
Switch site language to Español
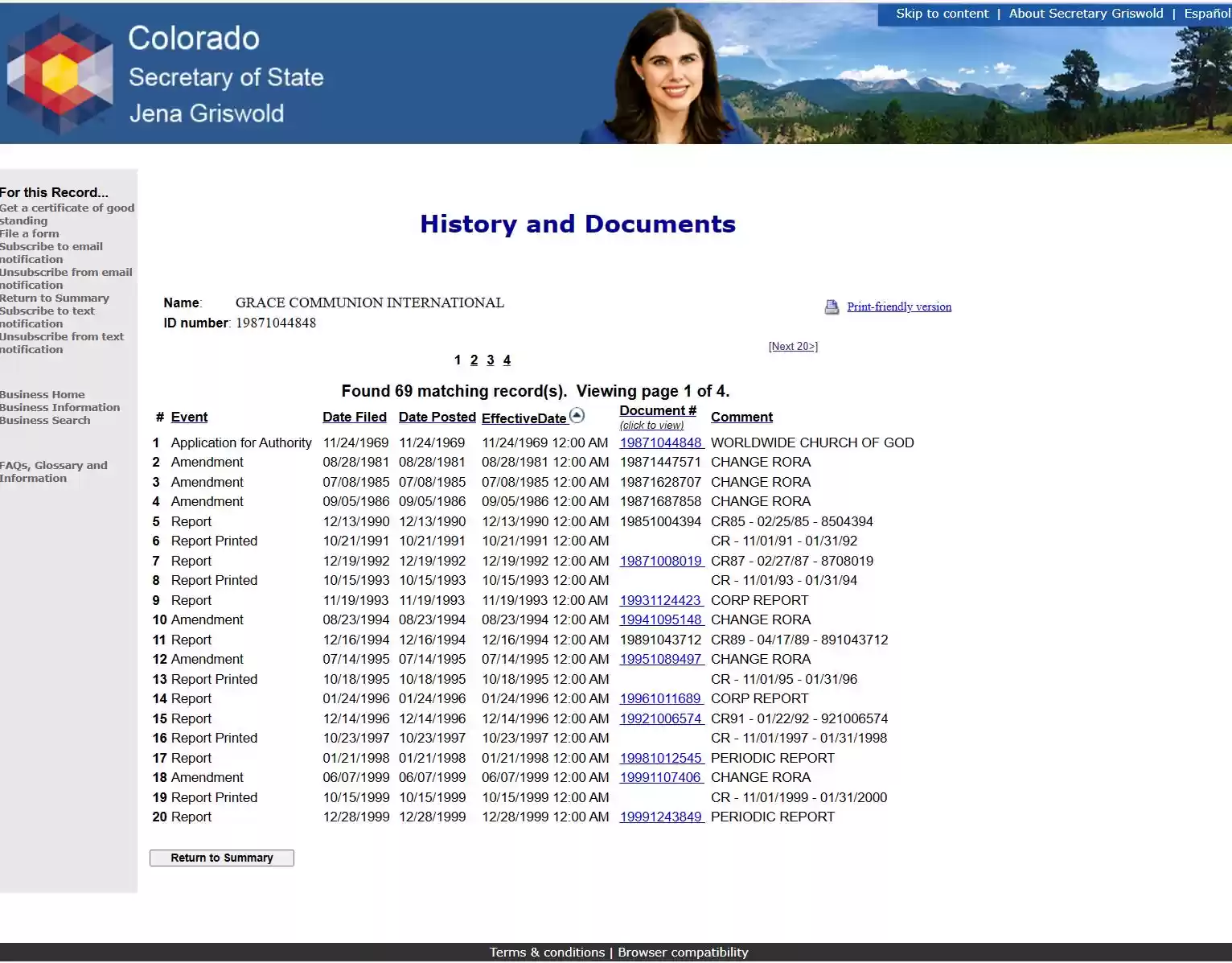[x=1207, y=14]
